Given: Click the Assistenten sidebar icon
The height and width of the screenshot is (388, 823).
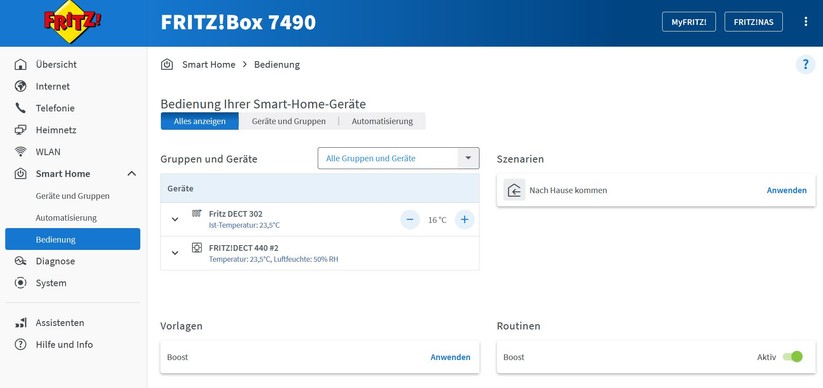Looking at the screenshot, I should tap(20, 323).
